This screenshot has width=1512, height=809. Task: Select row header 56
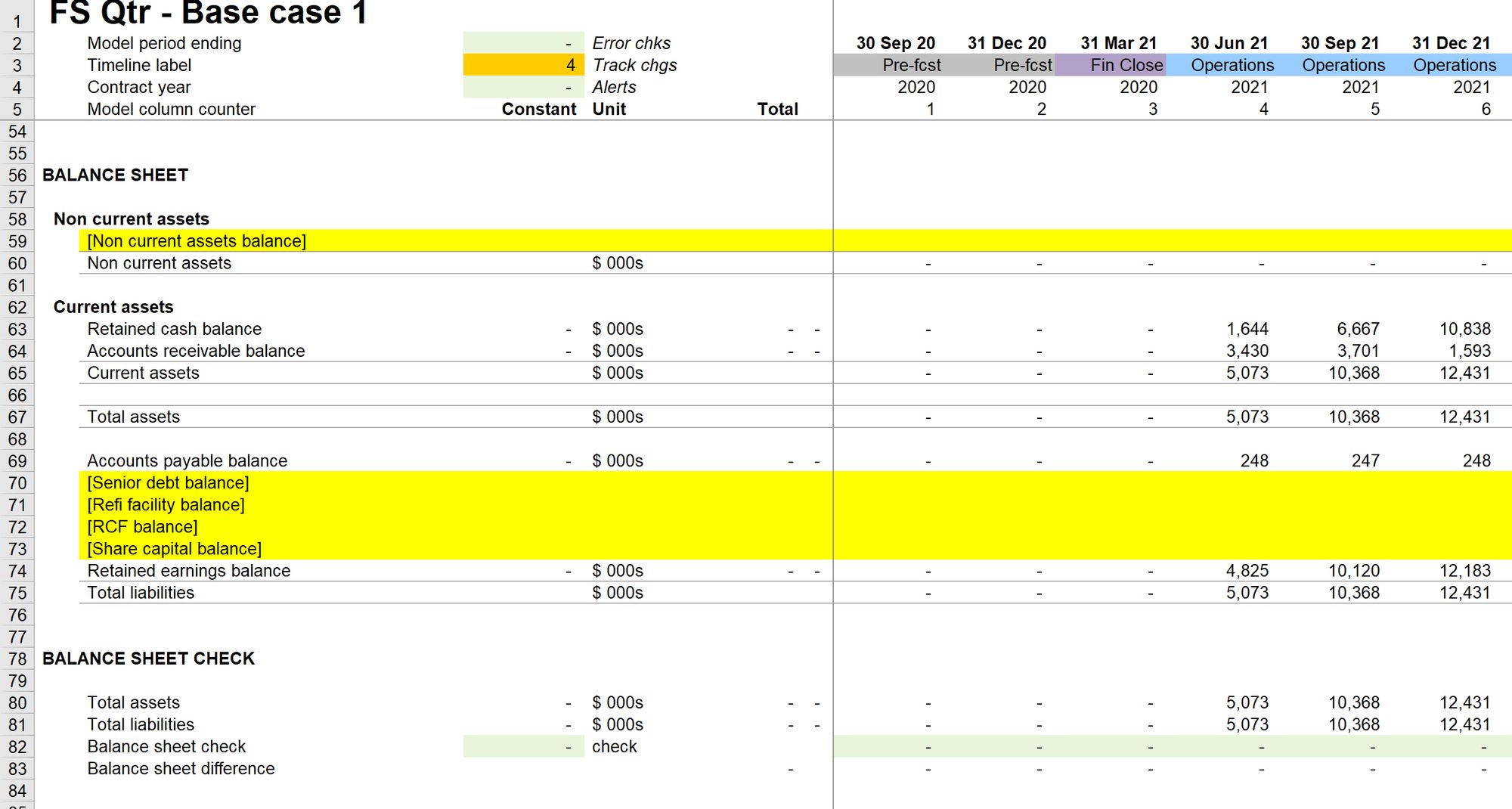coord(17,175)
